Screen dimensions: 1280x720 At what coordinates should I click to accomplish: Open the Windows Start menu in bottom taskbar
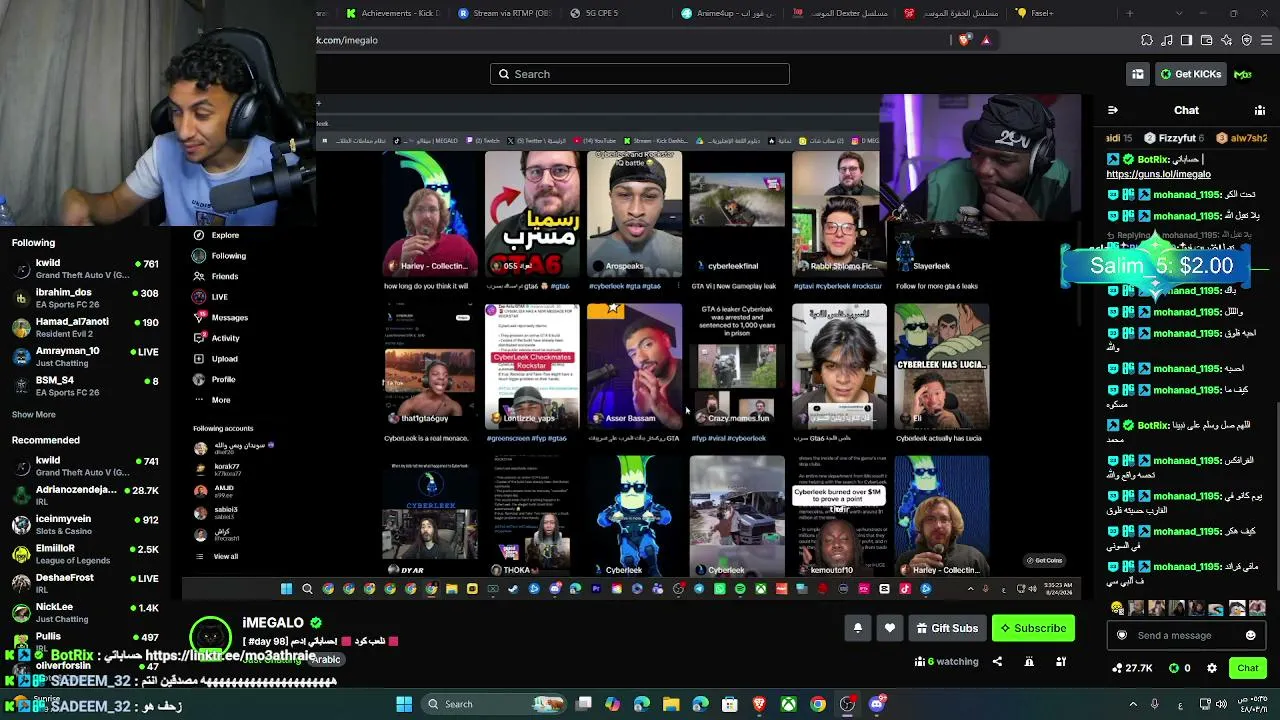[x=404, y=704]
